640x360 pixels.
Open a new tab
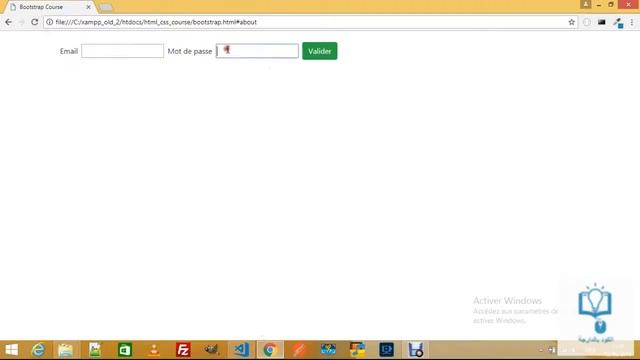point(106,7)
